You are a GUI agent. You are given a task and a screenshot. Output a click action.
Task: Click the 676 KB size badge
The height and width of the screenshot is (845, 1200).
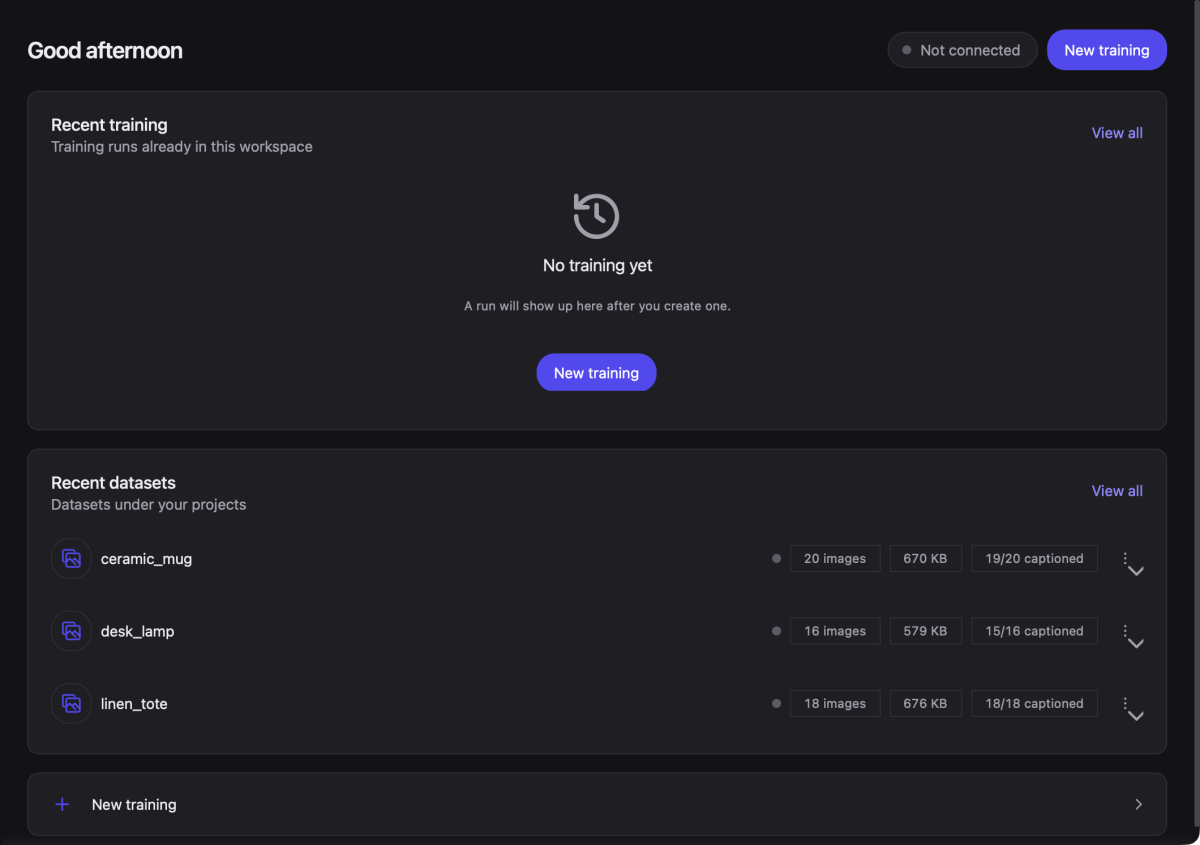tap(925, 704)
